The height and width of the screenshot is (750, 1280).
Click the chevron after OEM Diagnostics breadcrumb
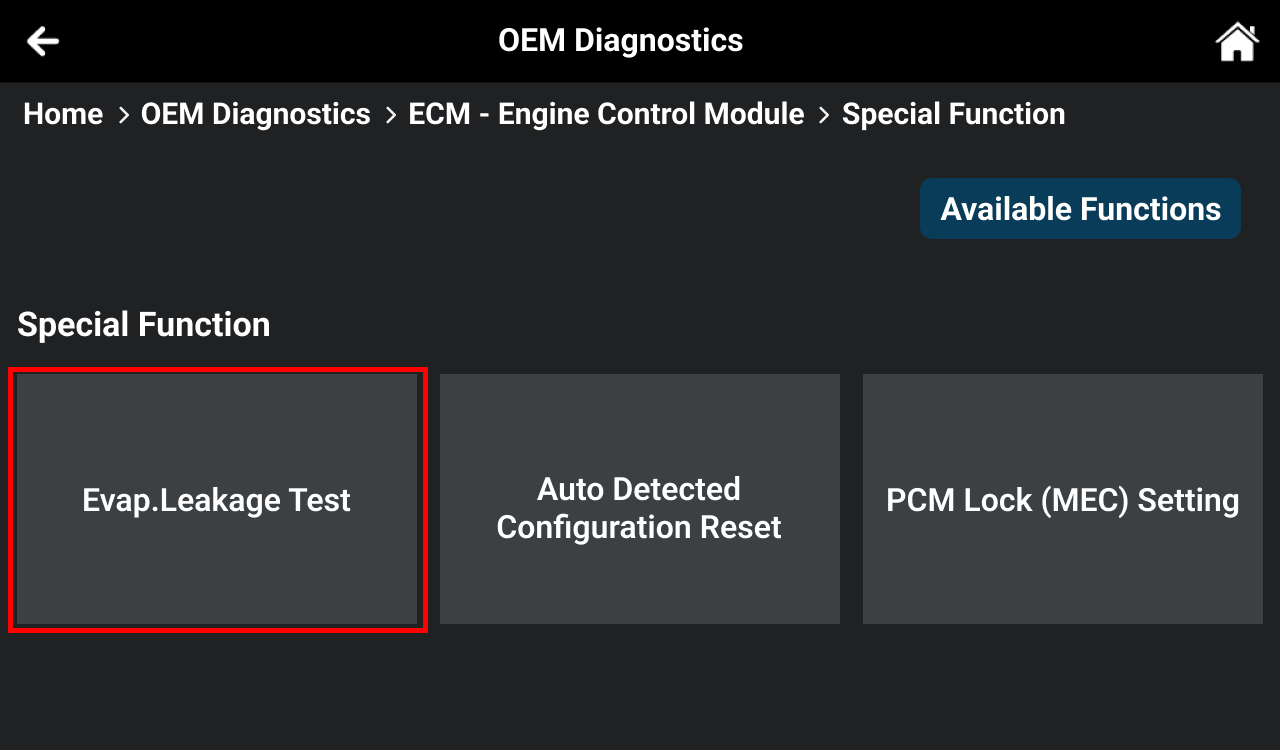click(390, 115)
